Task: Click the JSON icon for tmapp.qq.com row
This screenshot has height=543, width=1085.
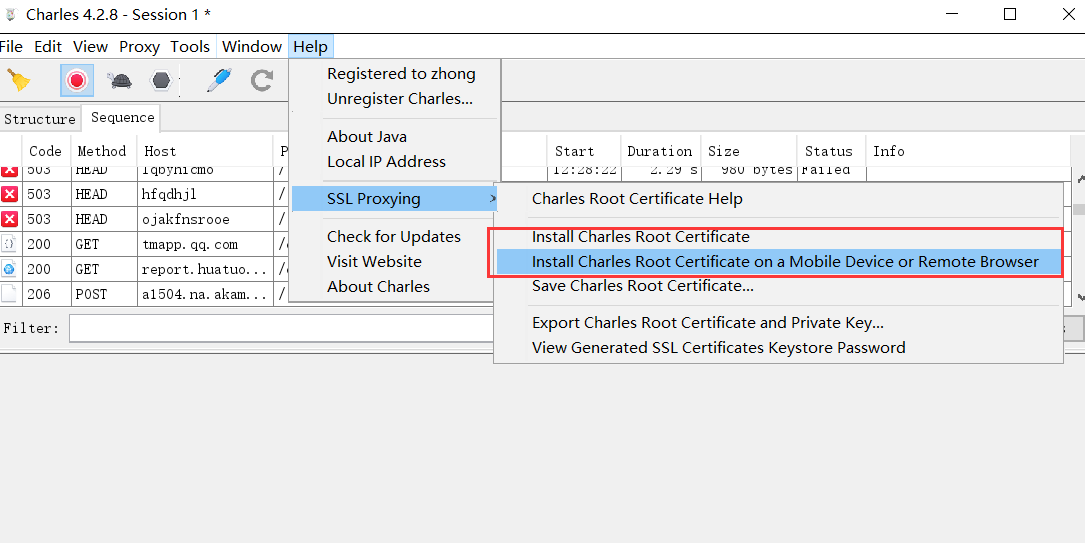Action: (9, 244)
